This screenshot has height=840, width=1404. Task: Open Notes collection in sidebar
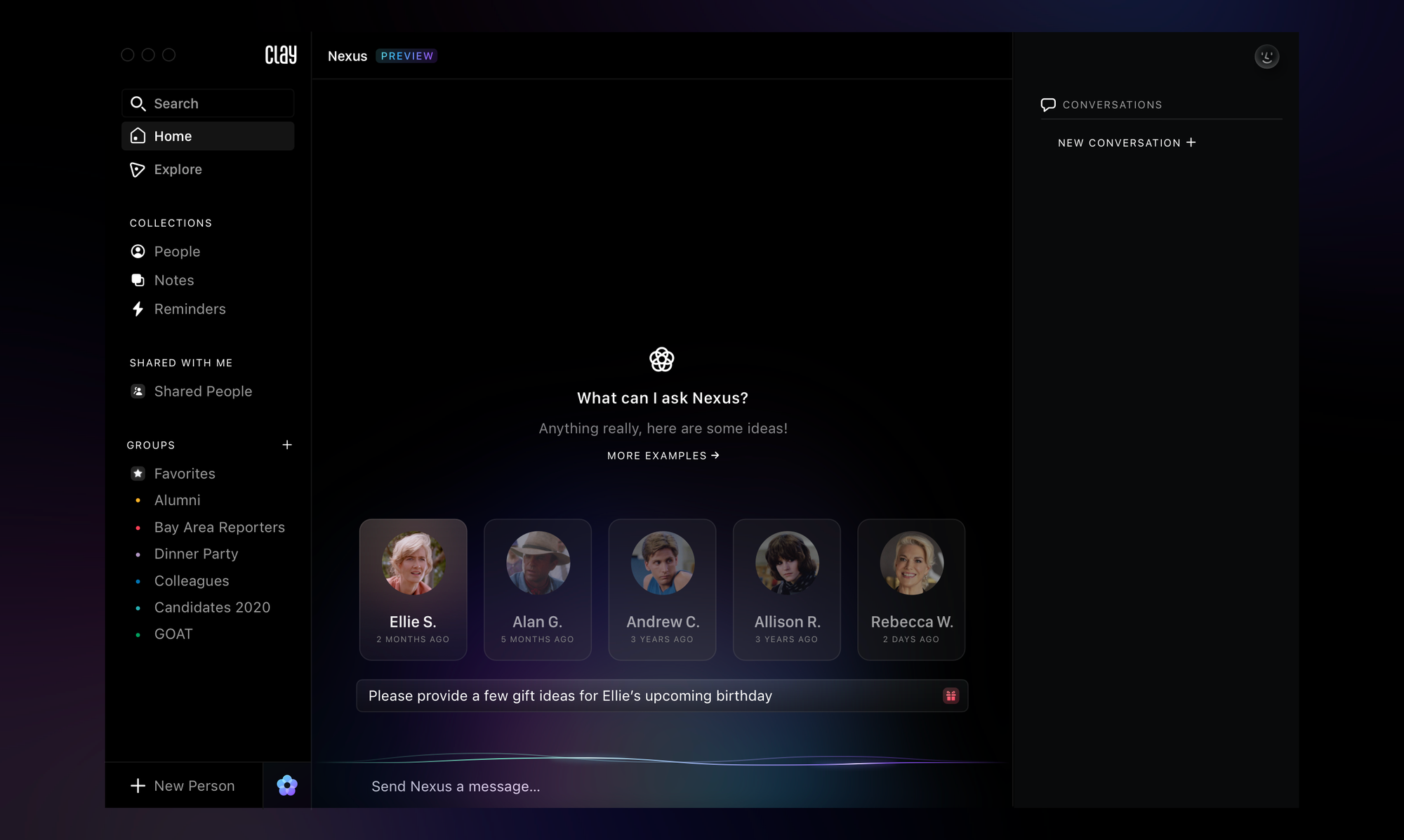coord(173,280)
